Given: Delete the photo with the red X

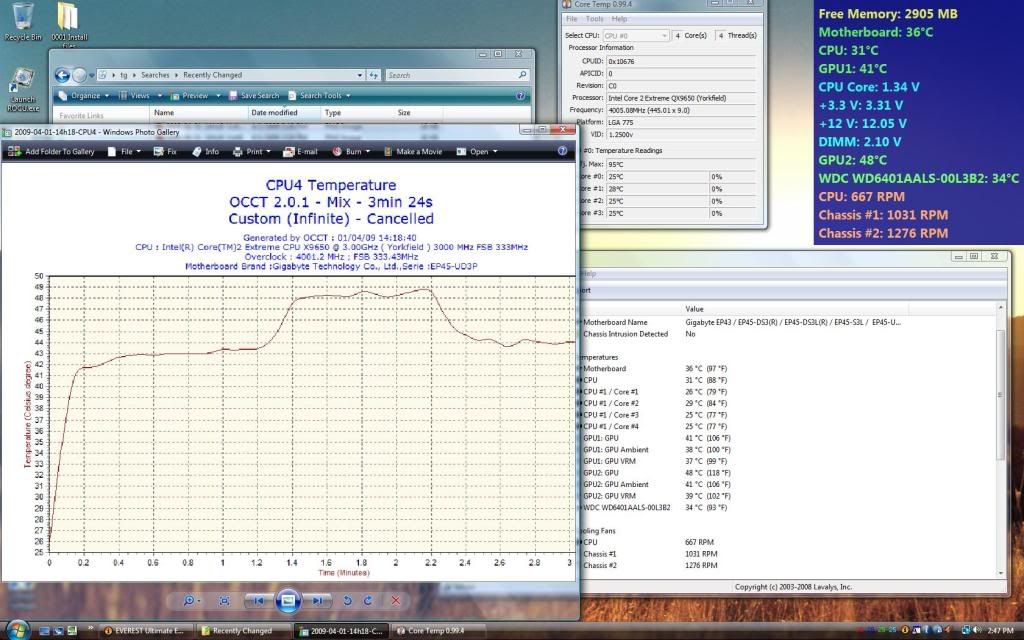Looking at the screenshot, I should point(395,601).
